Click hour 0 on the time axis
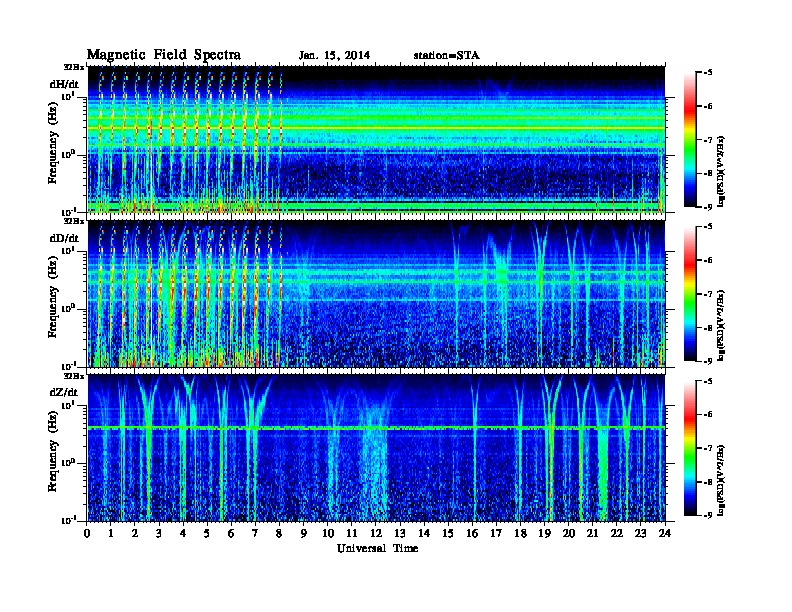This screenshot has width=792, height=612. (87, 534)
